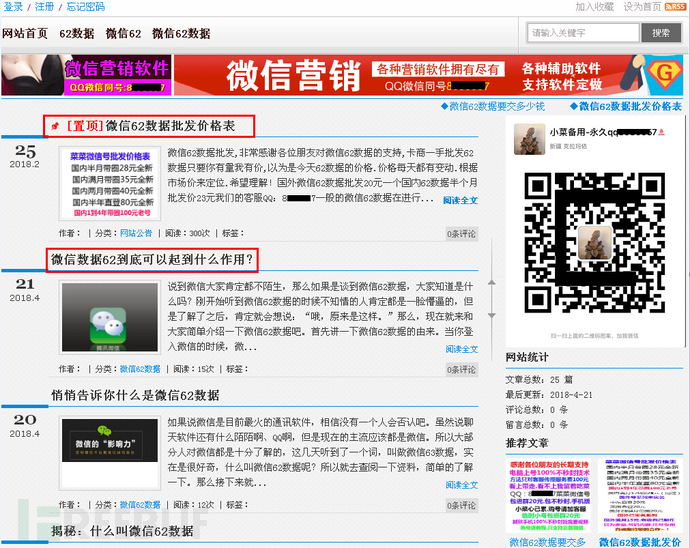Click the 阅读:300次 read count
Image resolution: width=690 pixels, height=548 pixels.
tap(187, 233)
